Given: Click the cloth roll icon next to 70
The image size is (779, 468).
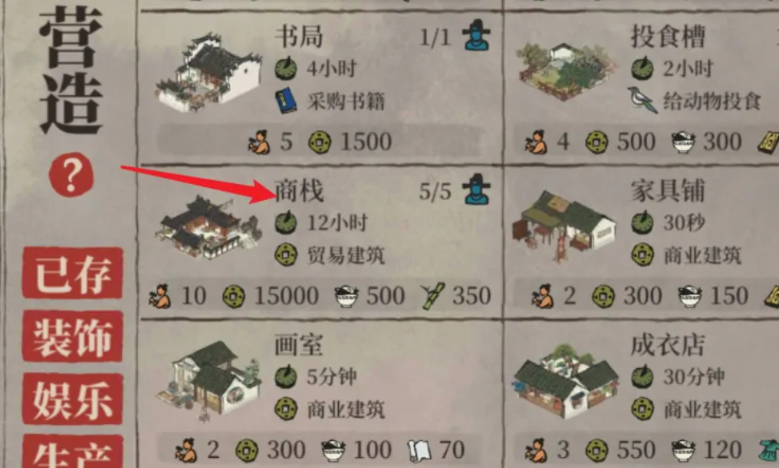Looking at the screenshot, I should 419,450.
